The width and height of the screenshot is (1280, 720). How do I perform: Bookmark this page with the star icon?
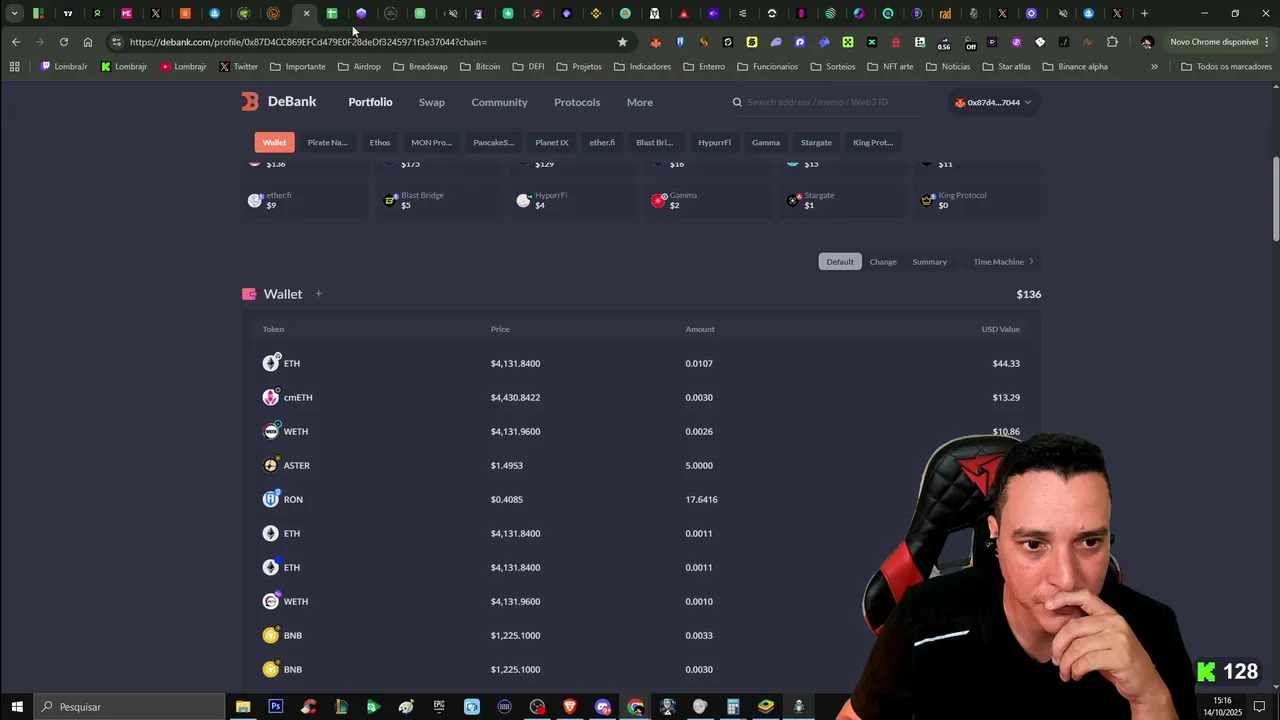pyautogui.click(x=622, y=42)
